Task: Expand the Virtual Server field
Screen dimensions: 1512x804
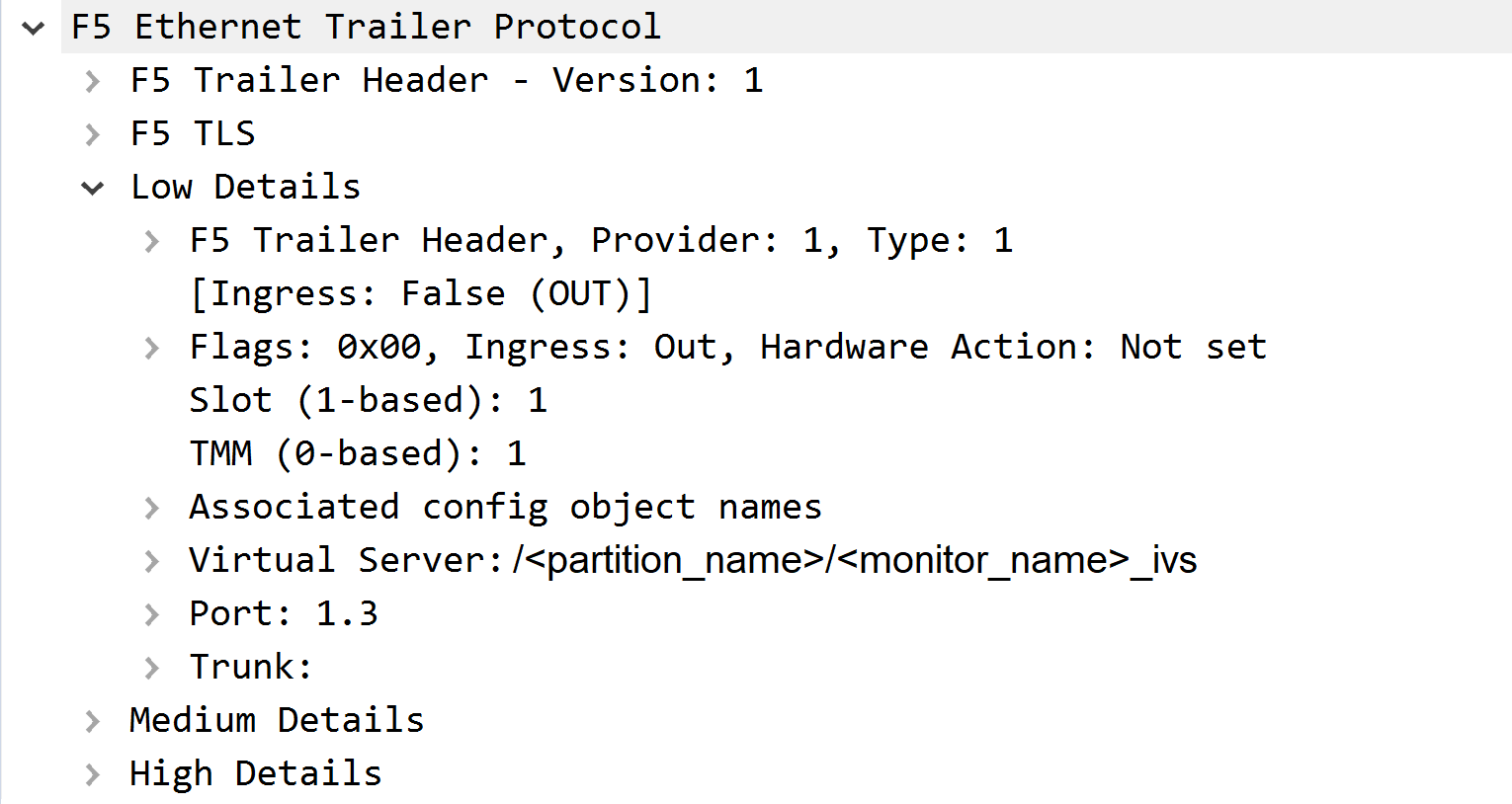Action: coord(153,560)
